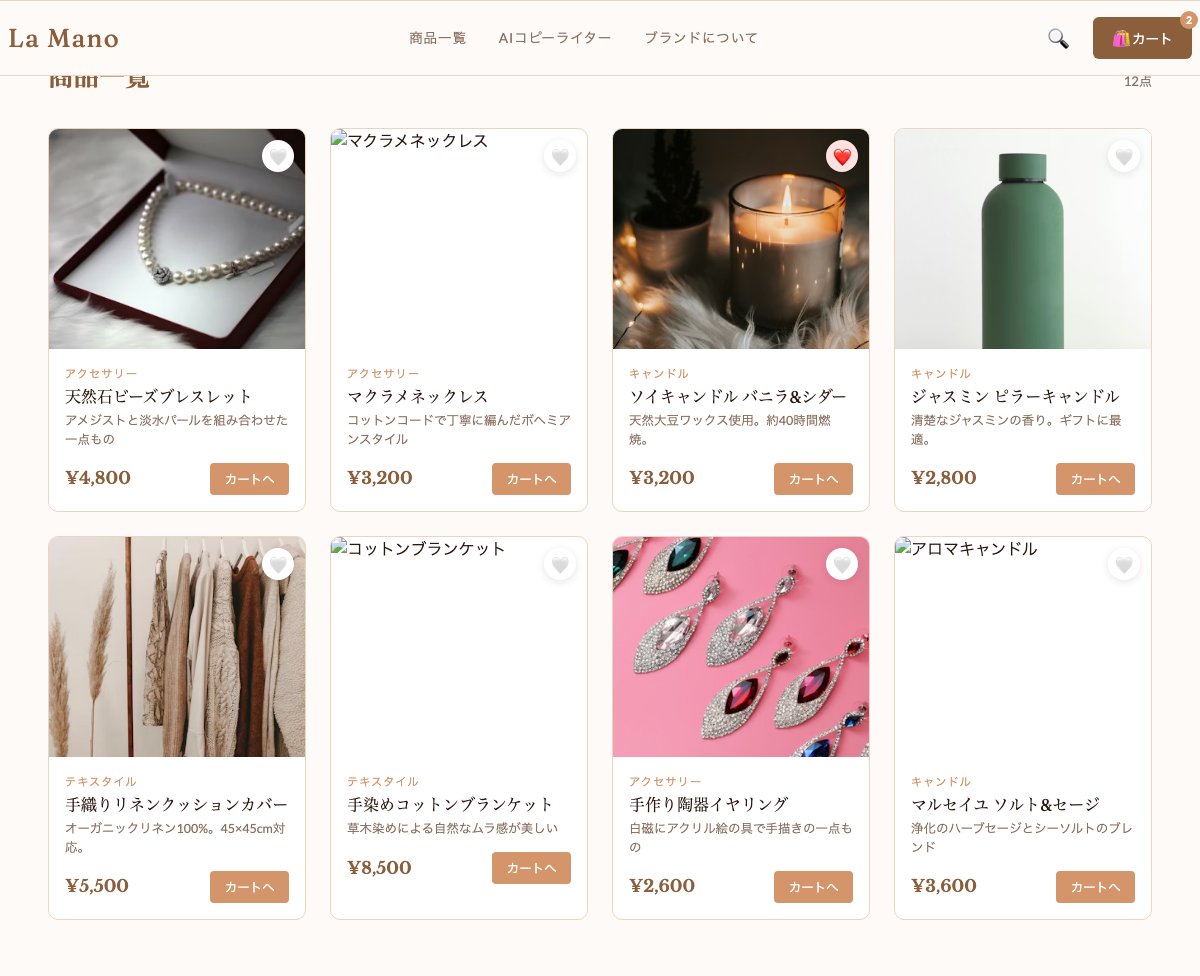Click the green bottle candle image

tap(1022, 238)
